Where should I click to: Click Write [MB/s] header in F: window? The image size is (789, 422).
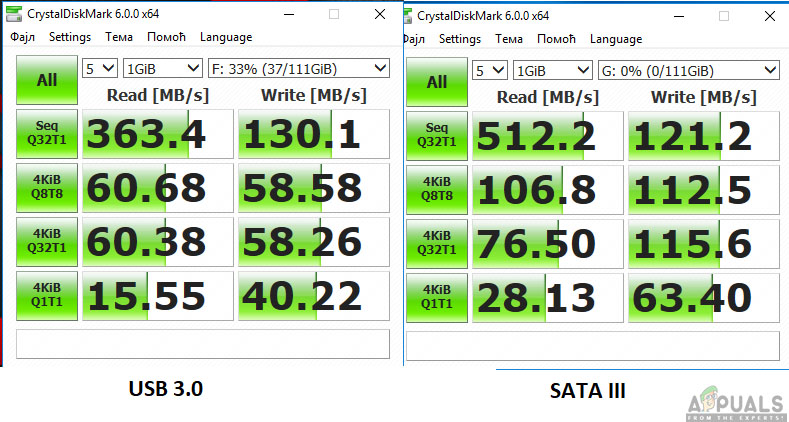(313, 95)
